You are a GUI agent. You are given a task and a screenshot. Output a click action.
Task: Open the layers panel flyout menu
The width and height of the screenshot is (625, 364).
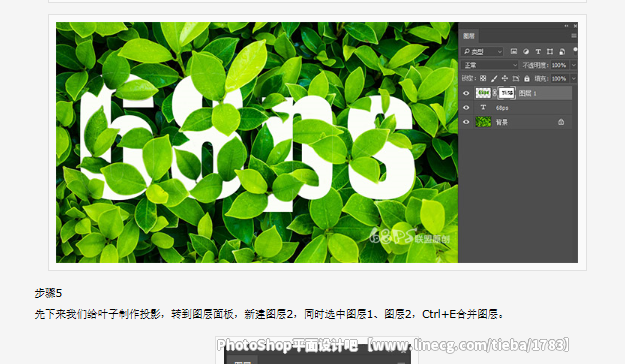pos(574,36)
